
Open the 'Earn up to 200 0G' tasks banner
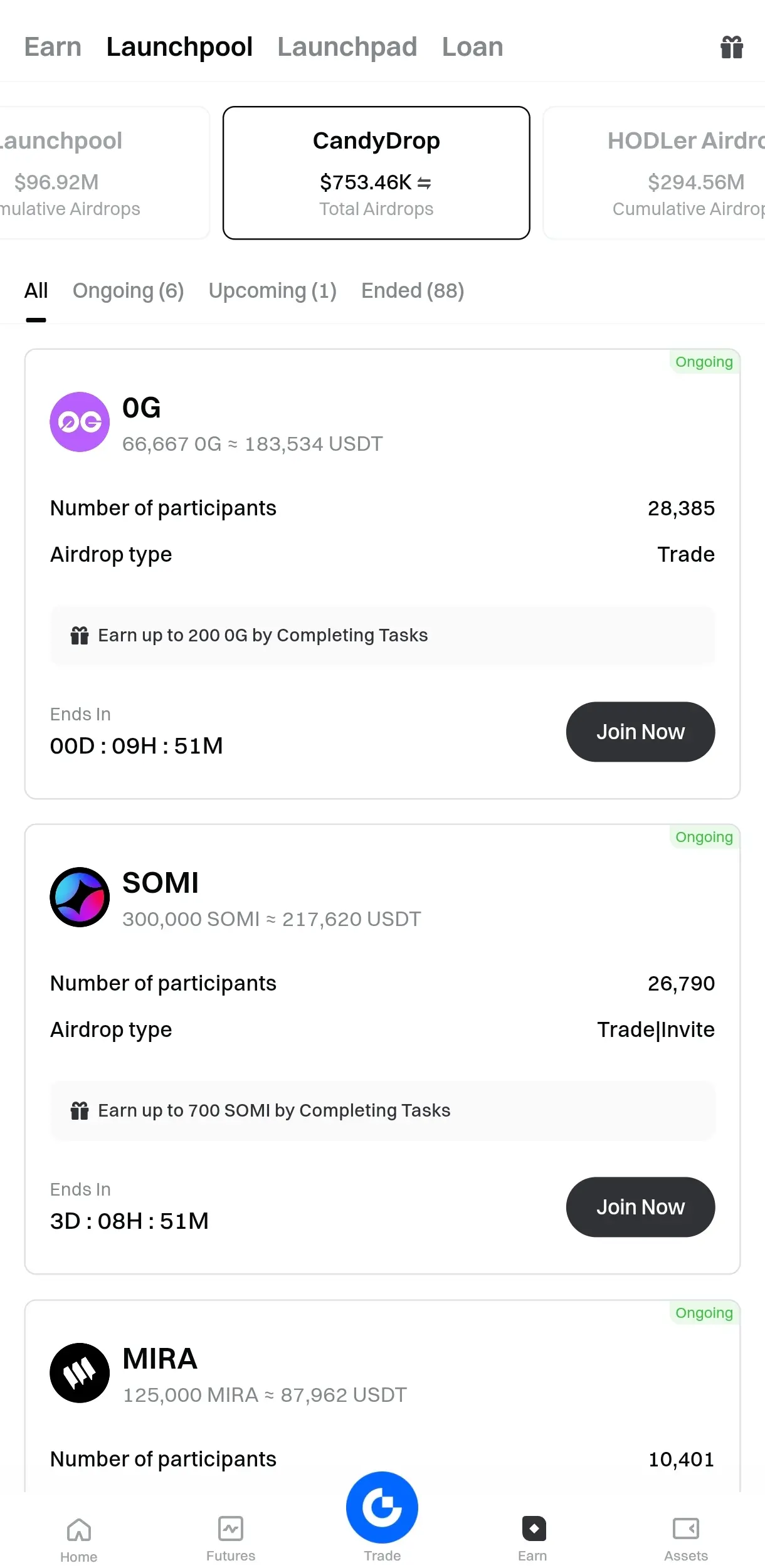[x=382, y=635]
